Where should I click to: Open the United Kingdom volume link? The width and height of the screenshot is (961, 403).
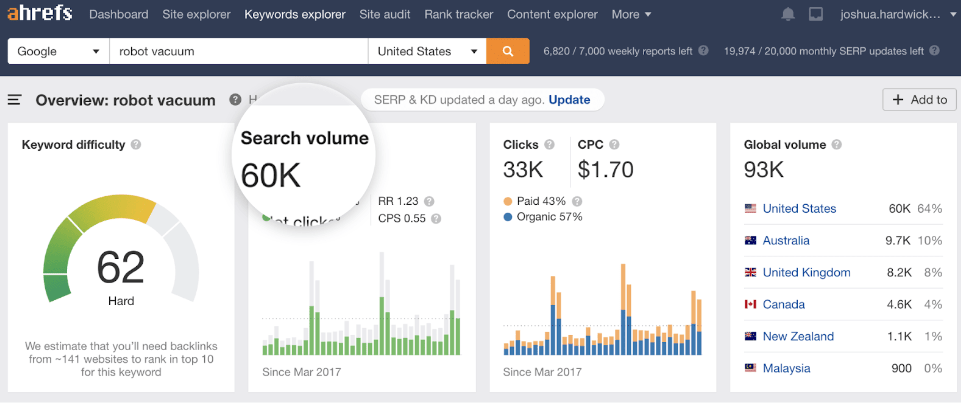(x=806, y=272)
